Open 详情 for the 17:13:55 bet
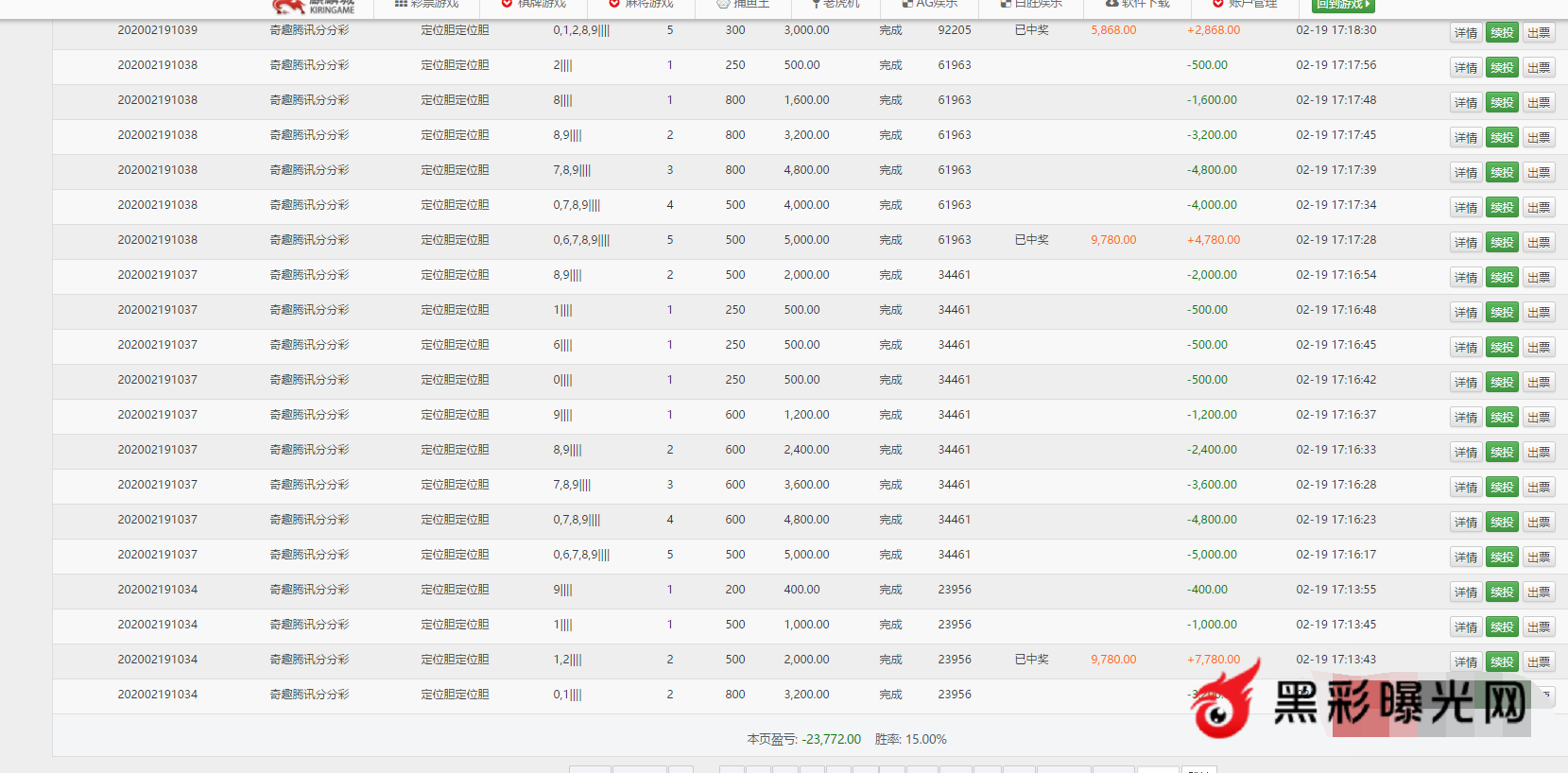 1466,593
